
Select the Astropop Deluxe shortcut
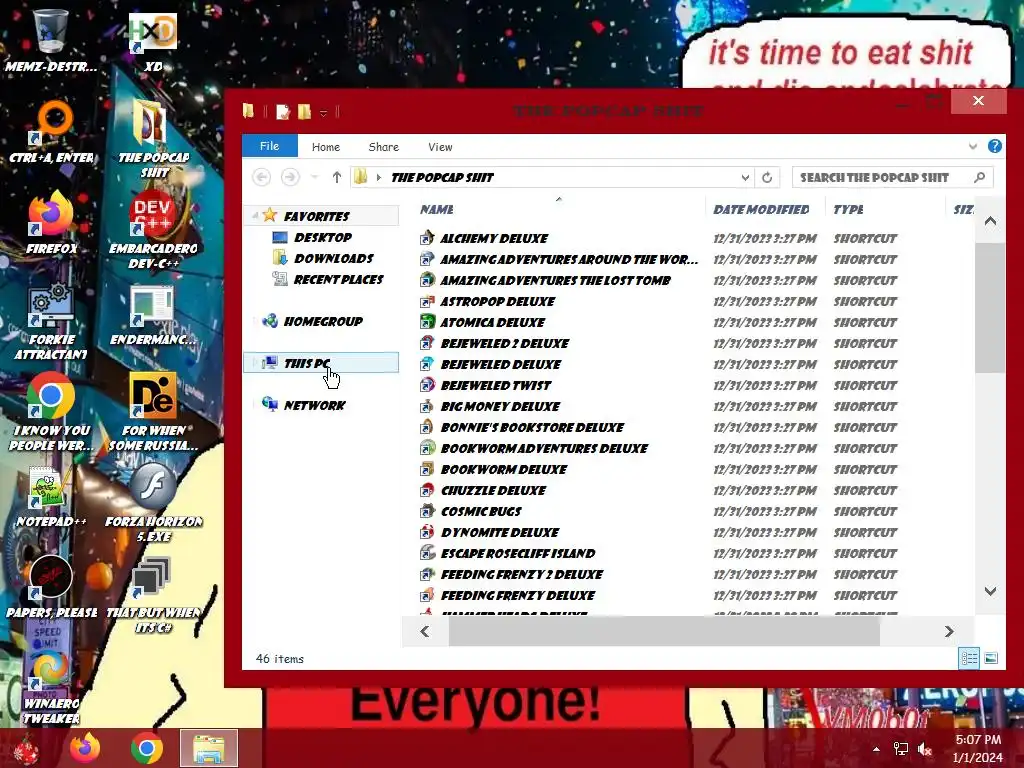pyautogui.click(x=497, y=301)
